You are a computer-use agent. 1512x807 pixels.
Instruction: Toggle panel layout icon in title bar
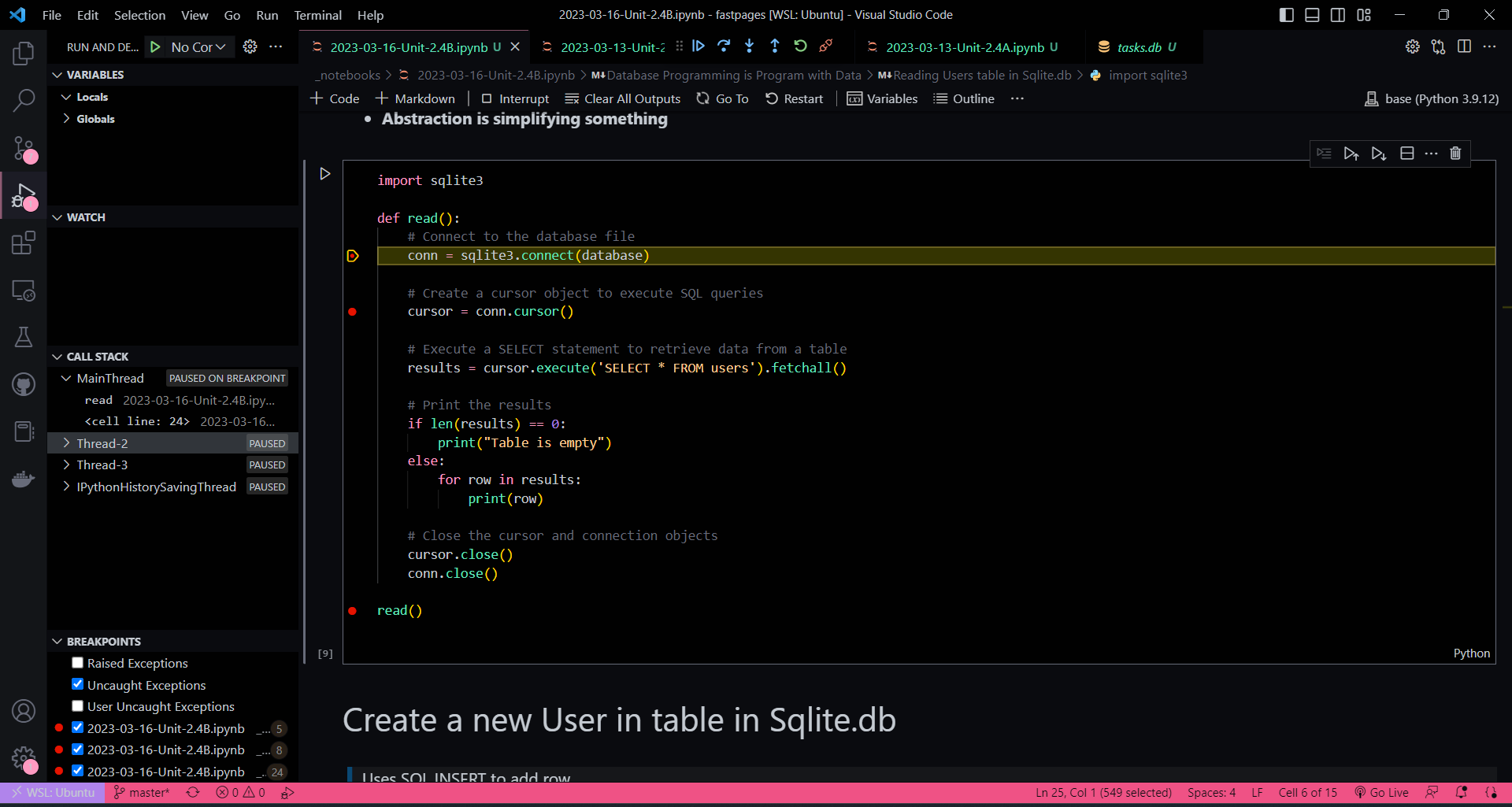pyautogui.click(x=1312, y=15)
